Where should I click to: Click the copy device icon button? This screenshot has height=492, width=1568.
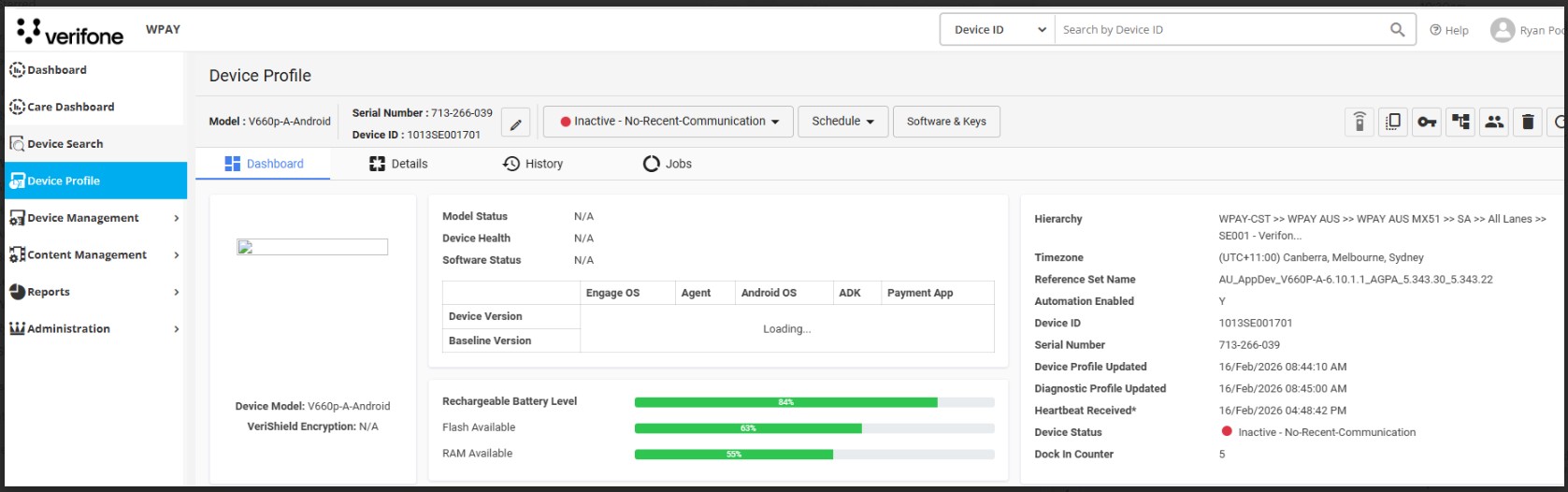point(1393,122)
